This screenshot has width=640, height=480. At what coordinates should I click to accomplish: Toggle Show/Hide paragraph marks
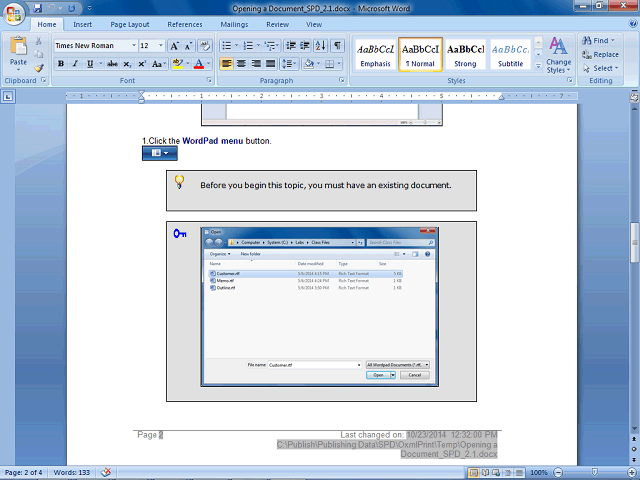(337, 46)
